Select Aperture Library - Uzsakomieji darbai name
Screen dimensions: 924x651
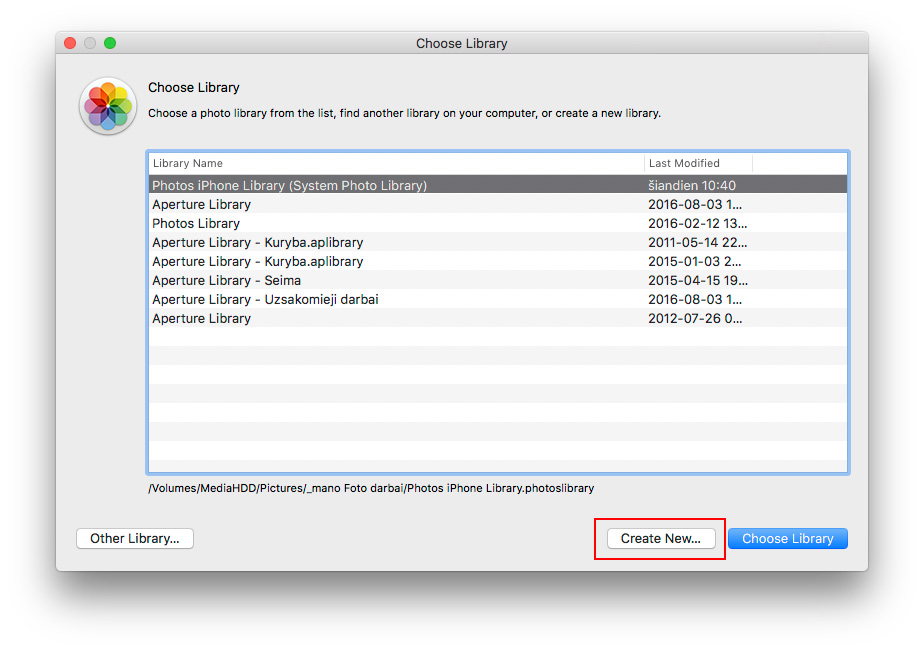(x=265, y=299)
